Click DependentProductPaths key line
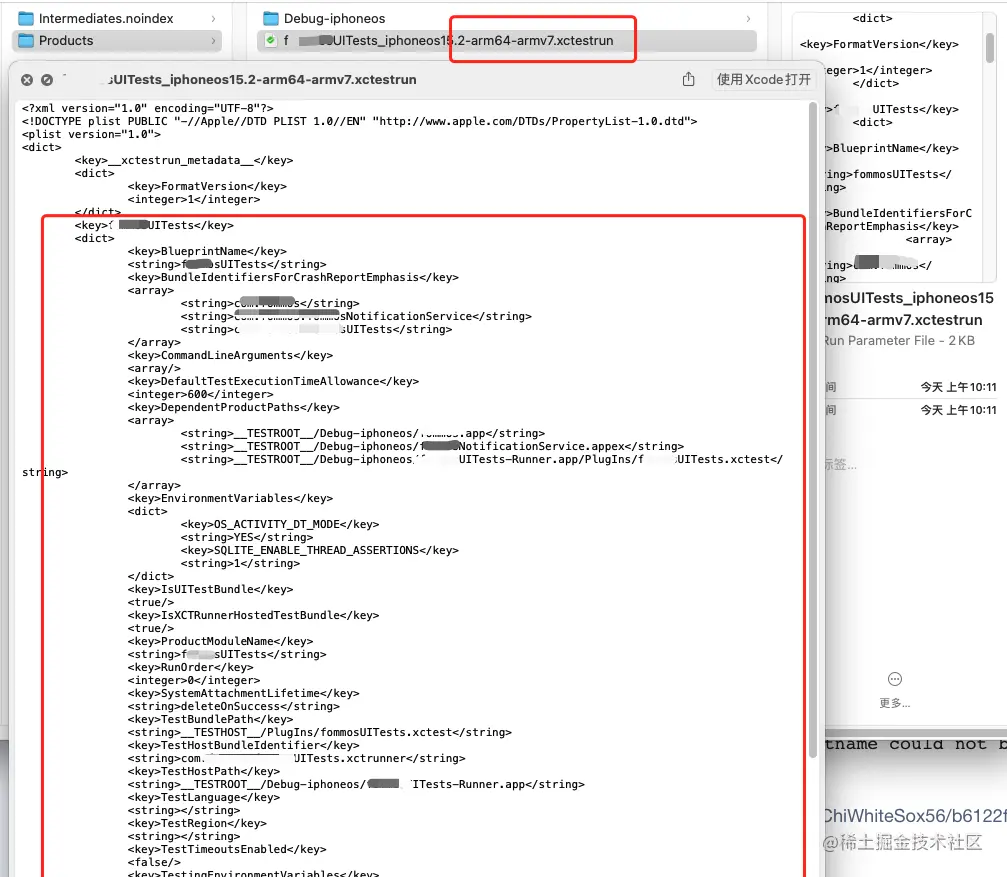Viewport: 1007px width, 877px height. pyautogui.click(x=233, y=407)
